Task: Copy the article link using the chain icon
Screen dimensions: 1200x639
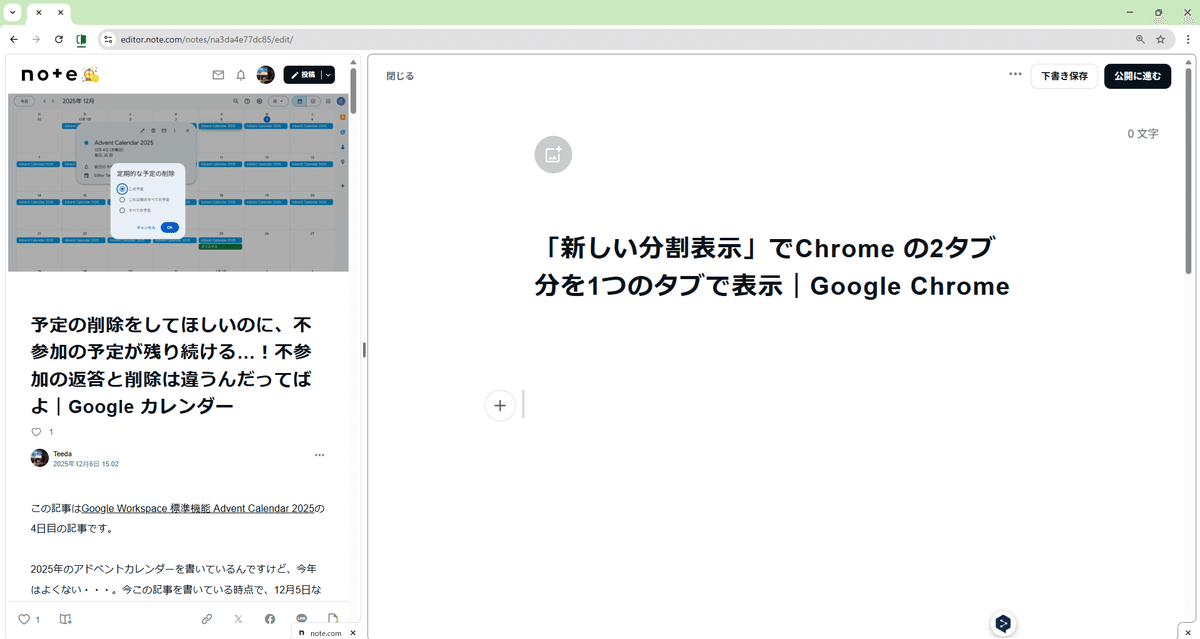Action: [207, 618]
